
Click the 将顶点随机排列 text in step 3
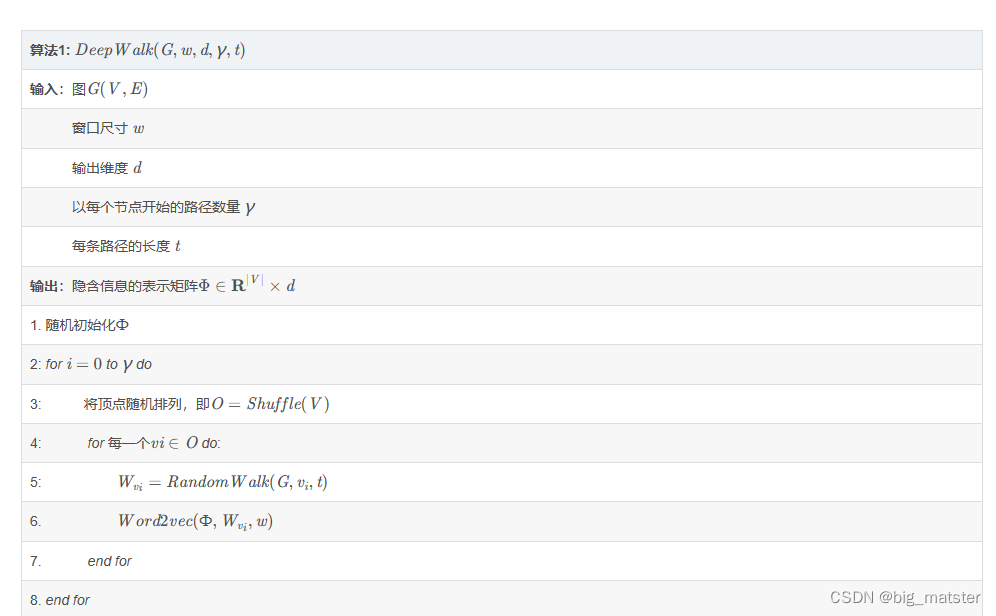tap(138, 404)
